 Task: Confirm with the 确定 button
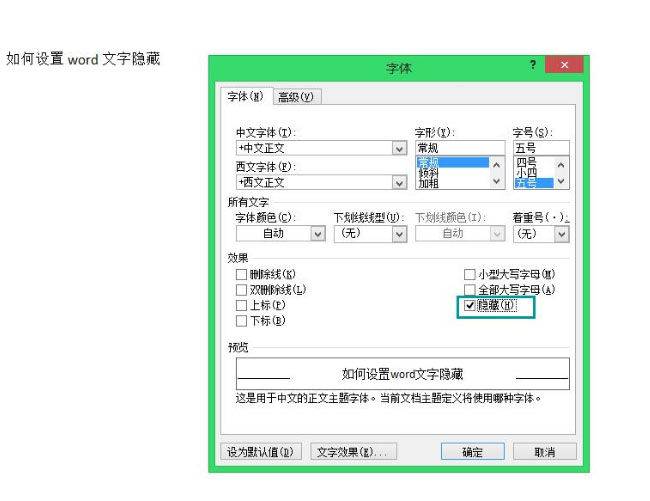click(473, 452)
